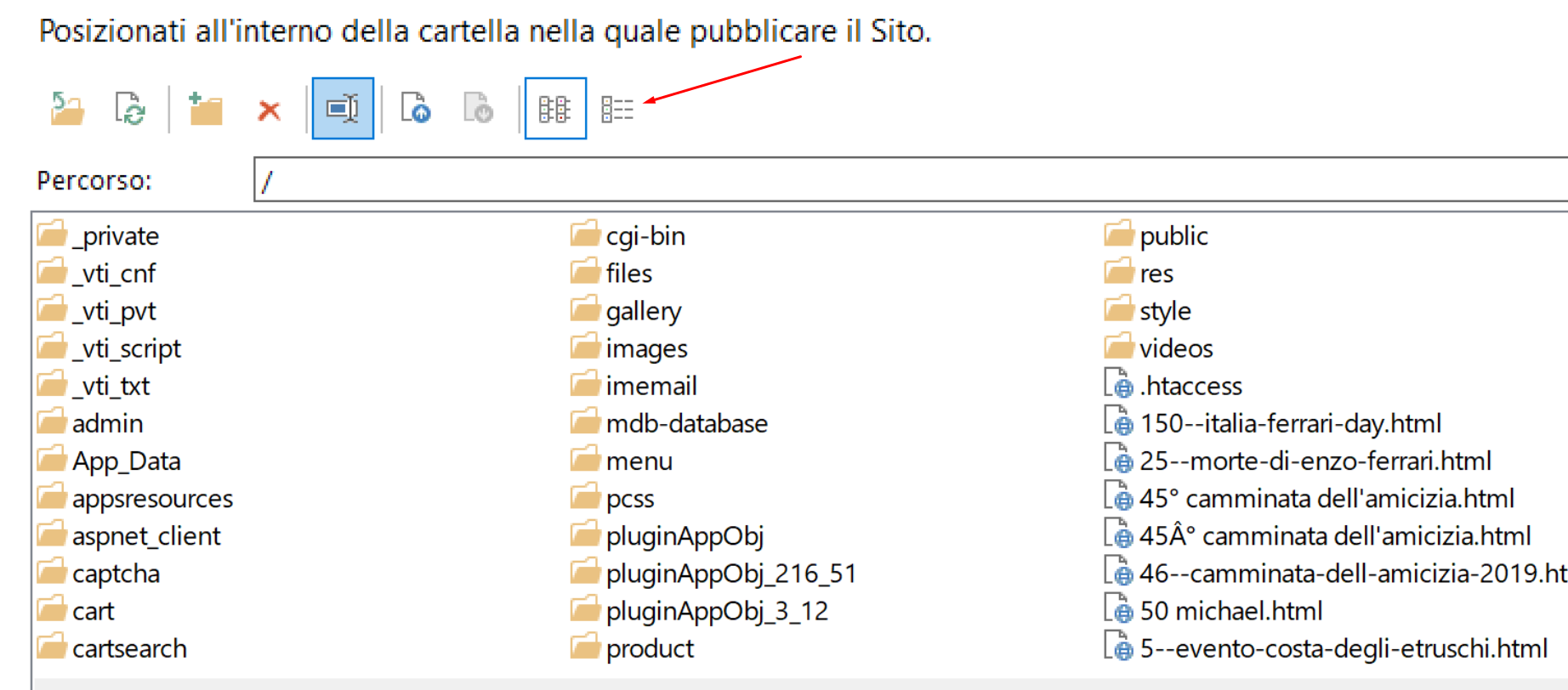Toggle the rename button
The height and width of the screenshot is (690, 1568).
click(x=343, y=108)
